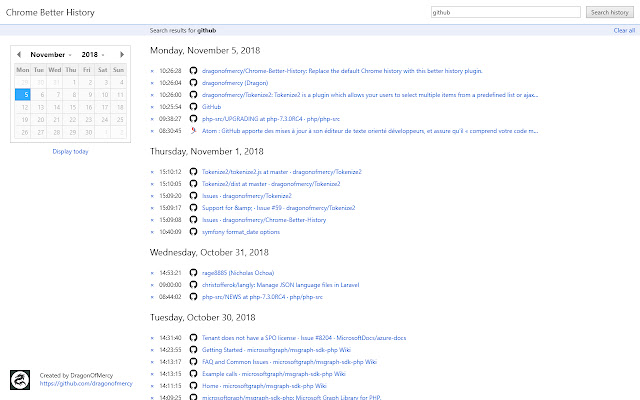Delete the 15:10:05 history entry
The width and height of the screenshot is (640, 400).
(152, 184)
